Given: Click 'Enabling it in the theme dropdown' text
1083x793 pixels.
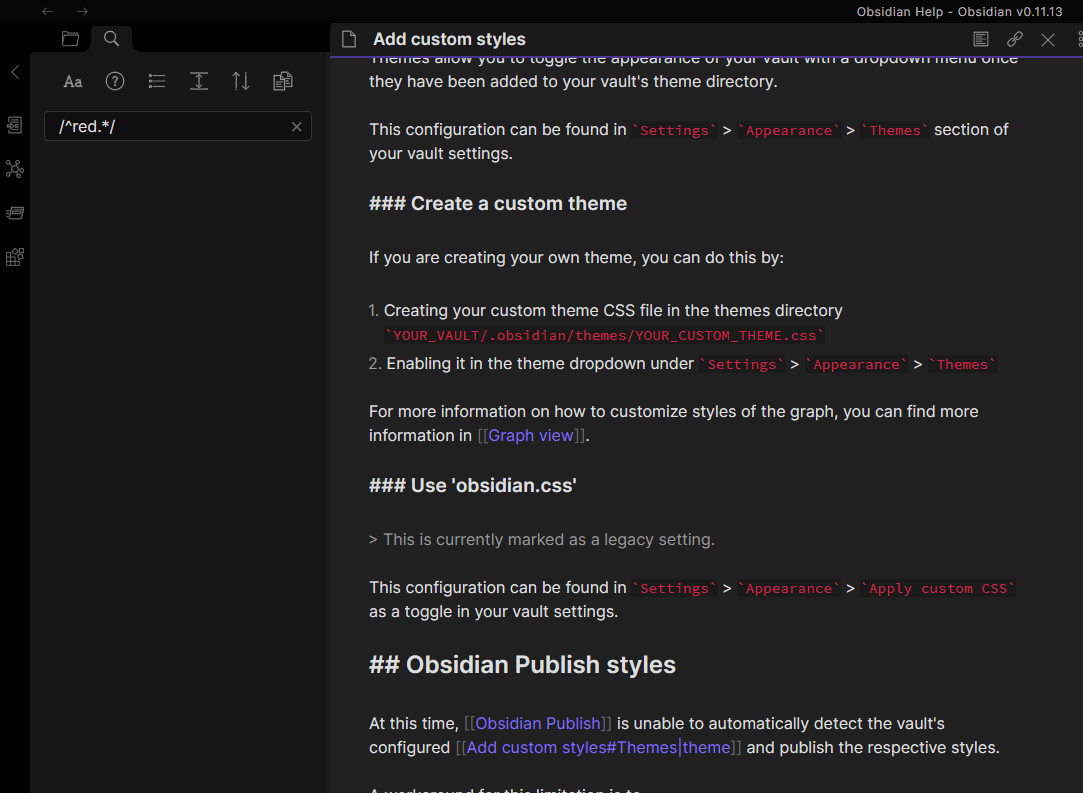Looking at the screenshot, I should tap(540, 363).
